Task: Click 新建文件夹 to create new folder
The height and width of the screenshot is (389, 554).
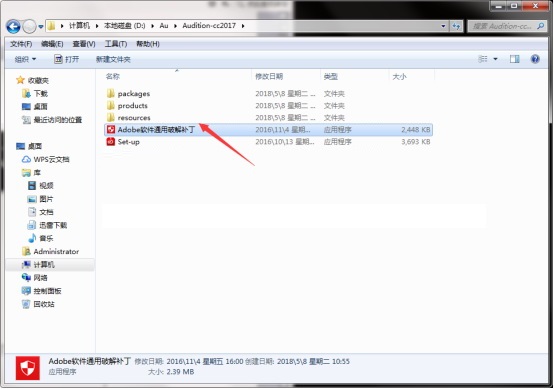Action: (x=113, y=59)
